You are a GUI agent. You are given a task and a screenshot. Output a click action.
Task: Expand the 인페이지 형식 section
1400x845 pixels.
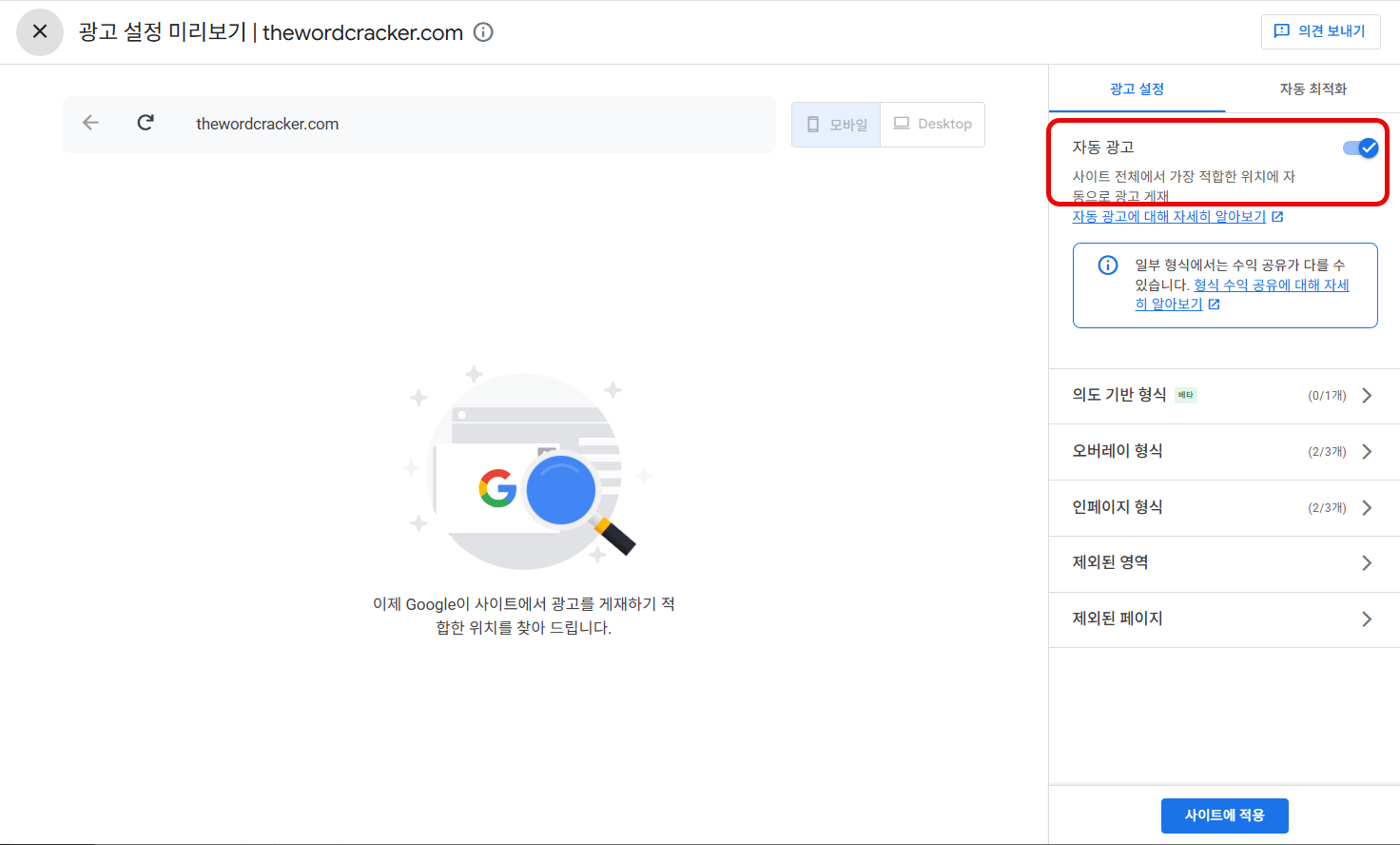[1224, 508]
